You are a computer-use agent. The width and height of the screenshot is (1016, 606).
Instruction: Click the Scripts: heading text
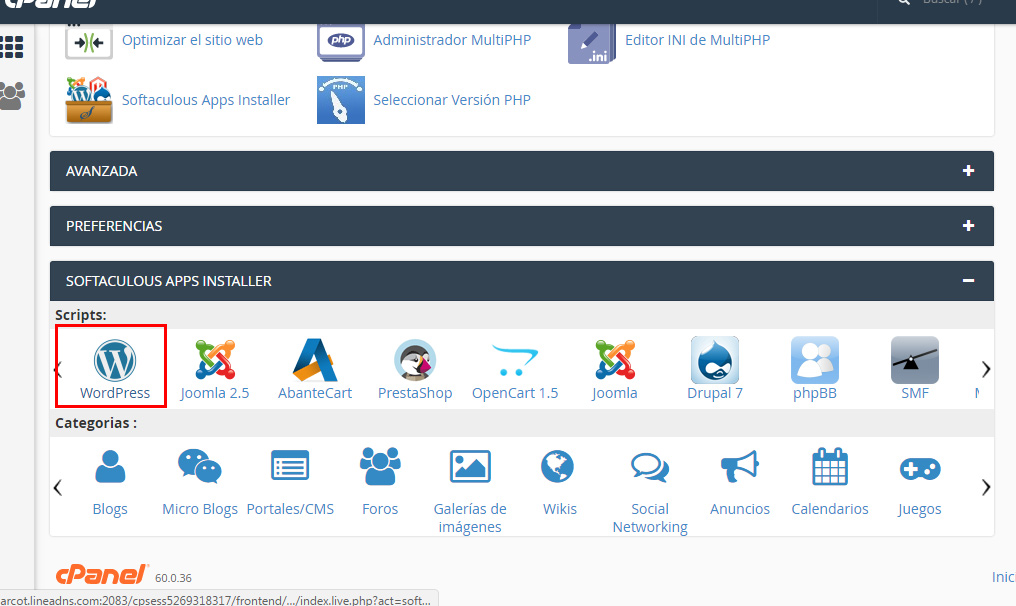[x=81, y=315]
